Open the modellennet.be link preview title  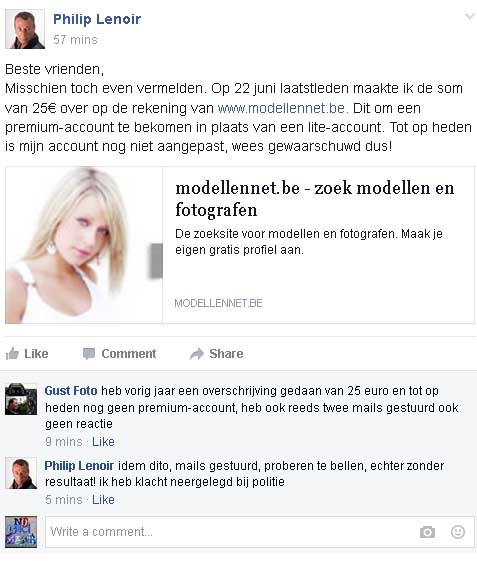coord(315,199)
